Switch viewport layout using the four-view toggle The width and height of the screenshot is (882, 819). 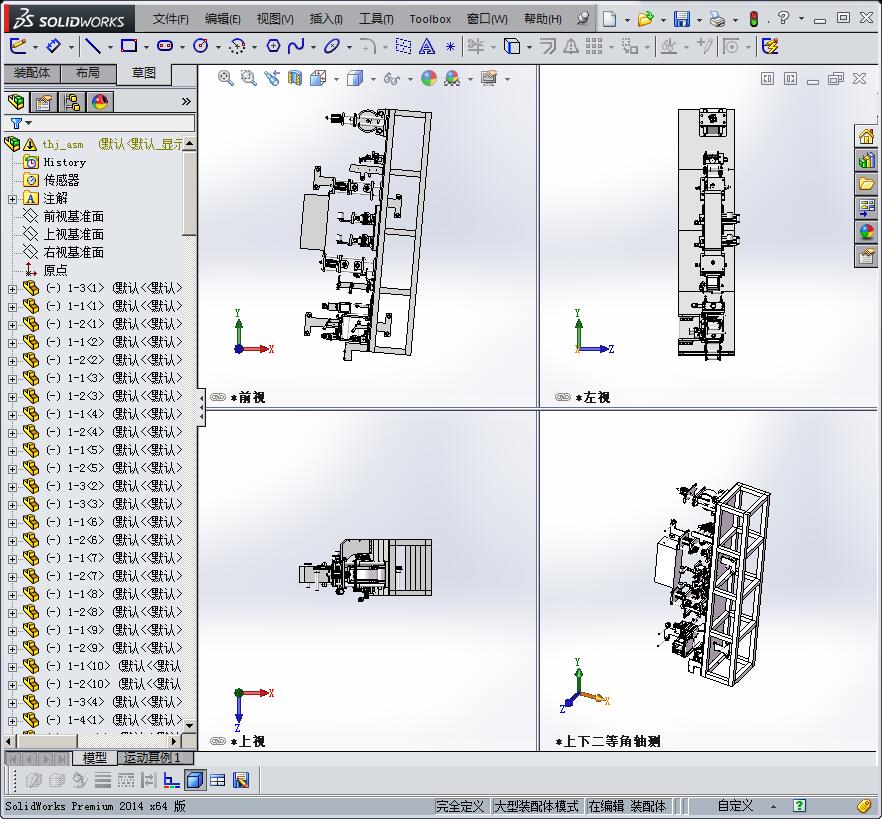[x=217, y=780]
